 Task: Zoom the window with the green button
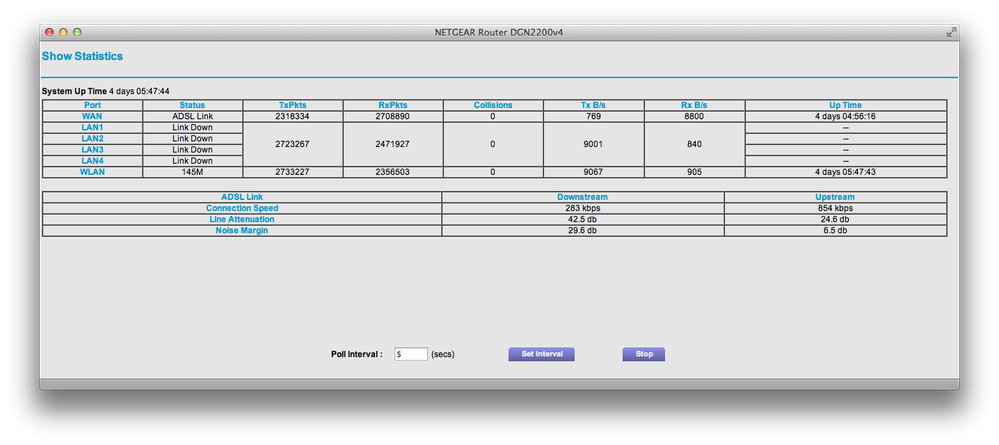[77, 32]
